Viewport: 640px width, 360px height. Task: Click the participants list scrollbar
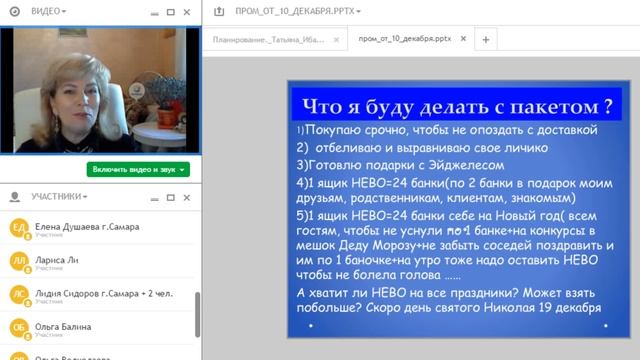coord(198,315)
